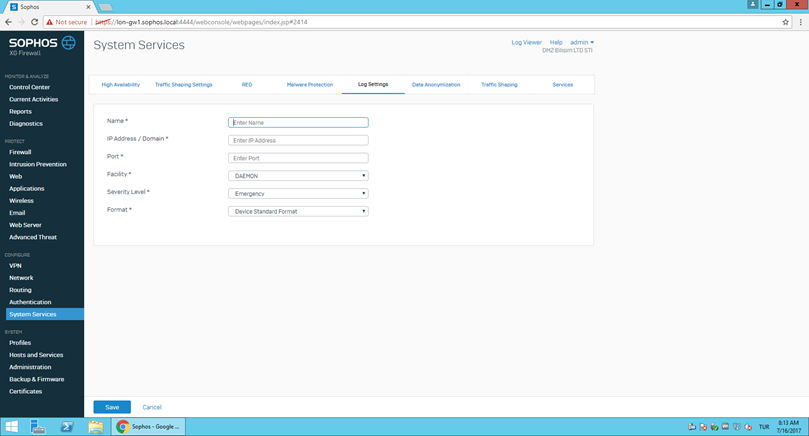Reload the page with refresh icon

35,22
